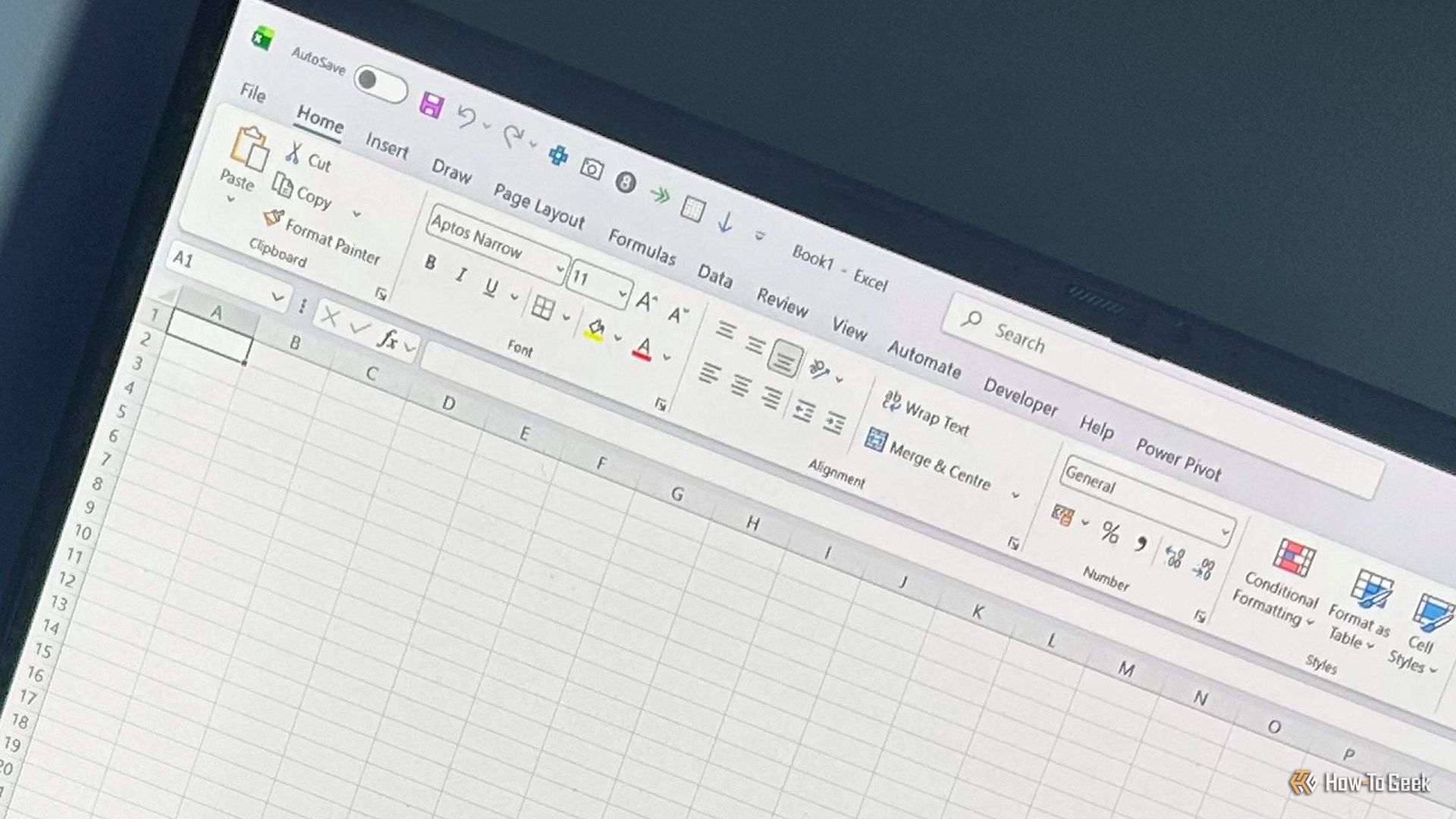Viewport: 1456px width, 819px height.
Task: Select Middle Align icon
Action: tap(755, 345)
